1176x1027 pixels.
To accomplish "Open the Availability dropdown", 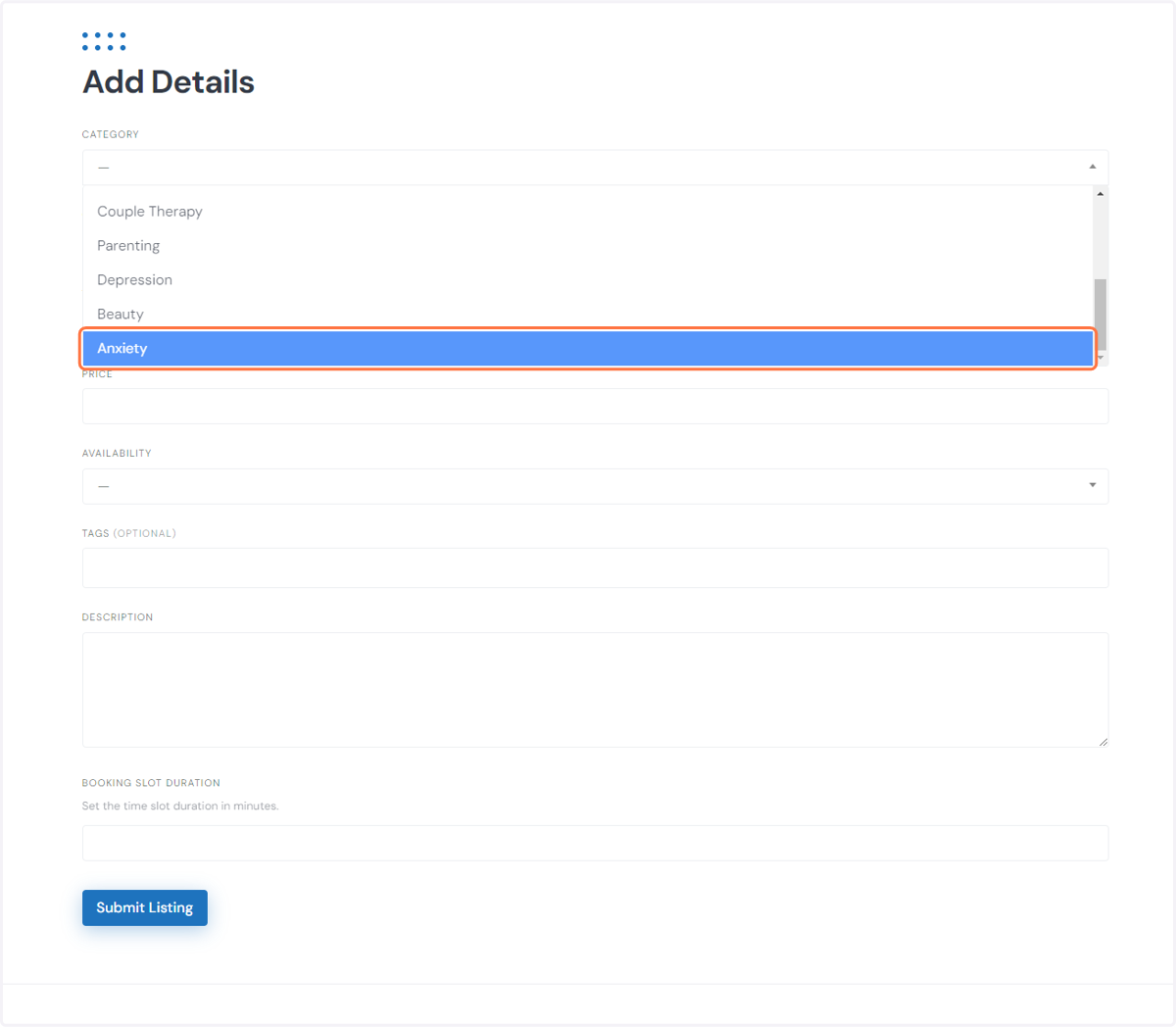I will coord(595,486).
